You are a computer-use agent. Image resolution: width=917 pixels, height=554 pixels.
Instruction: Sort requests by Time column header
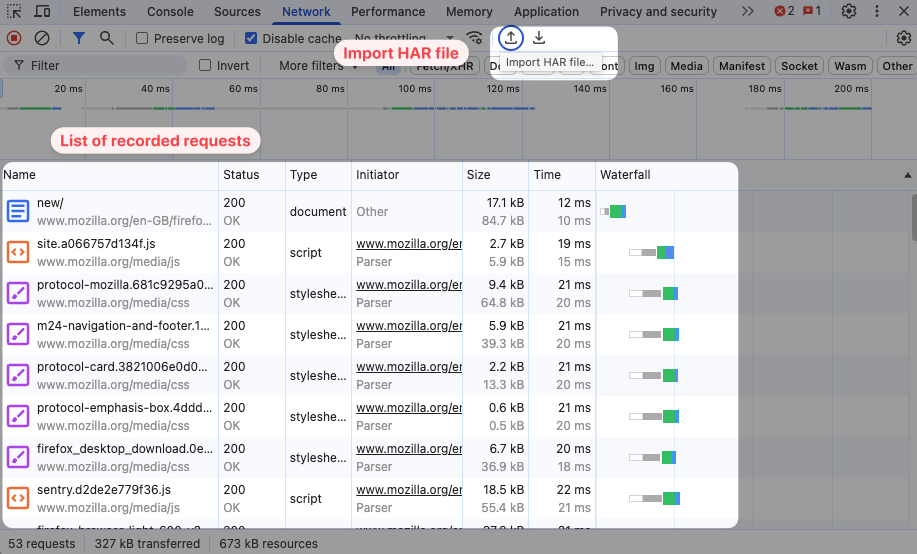562,175
